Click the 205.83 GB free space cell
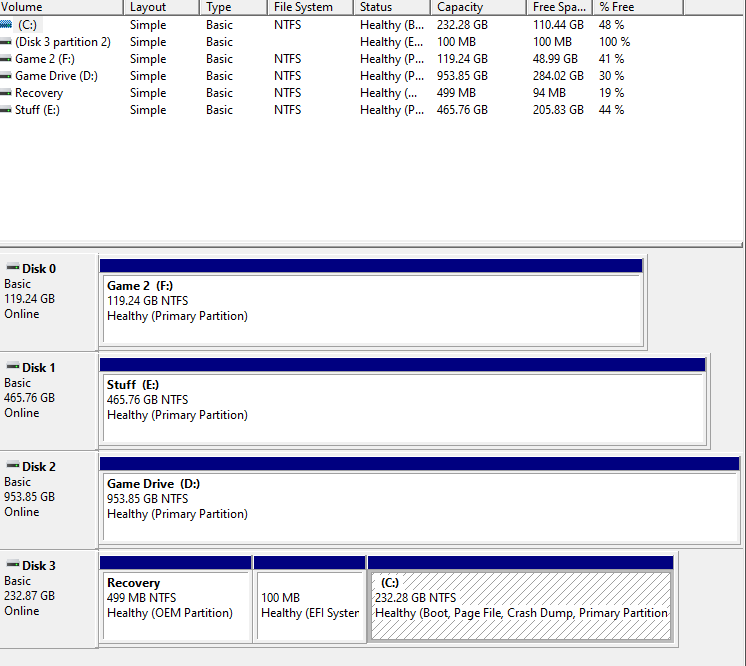Screen dimensions: 746x666 click(x=558, y=110)
